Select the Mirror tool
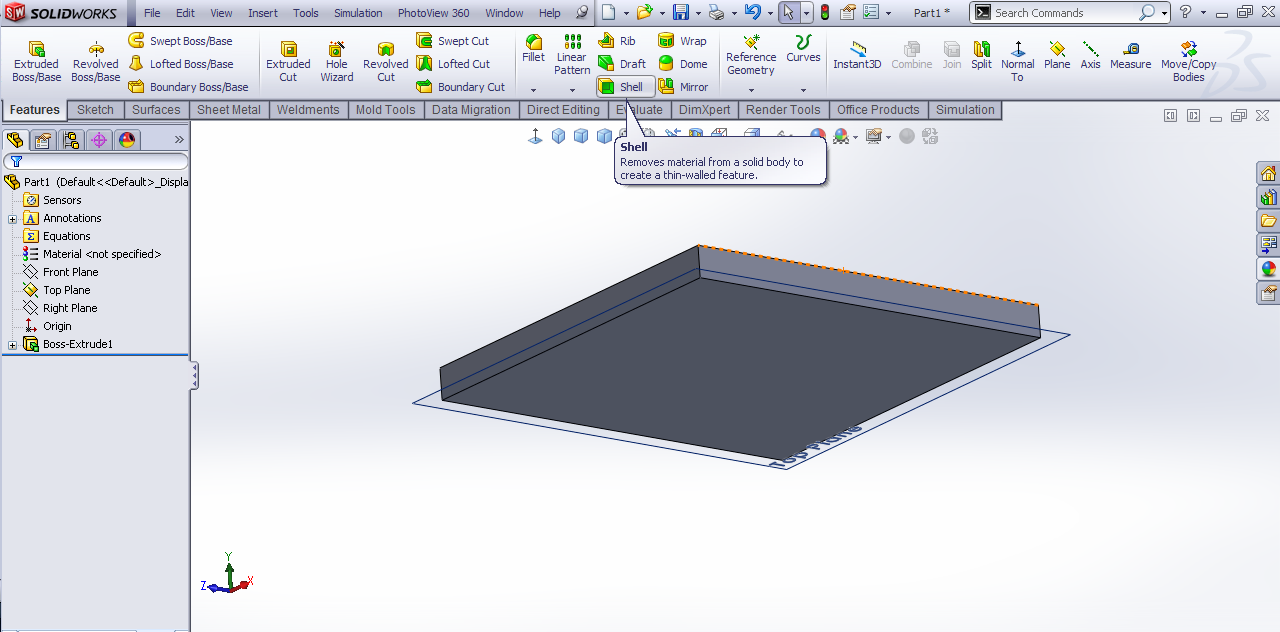 pos(684,87)
